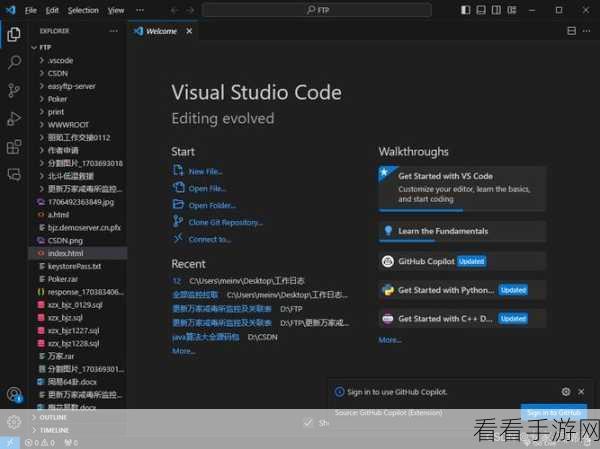Image resolution: width=600 pixels, height=449 pixels.
Task: Open recent folder 12 on Desktop
Action: (x=176, y=281)
